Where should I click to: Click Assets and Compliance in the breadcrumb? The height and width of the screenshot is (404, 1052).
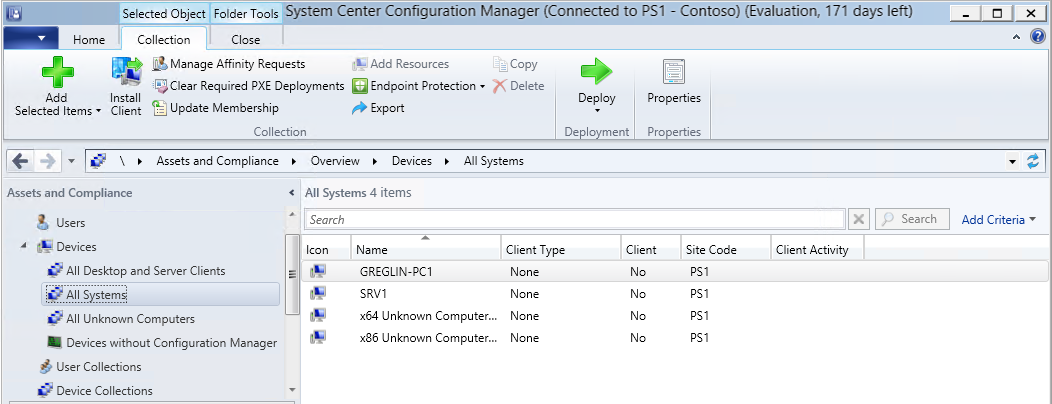coord(217,161)
